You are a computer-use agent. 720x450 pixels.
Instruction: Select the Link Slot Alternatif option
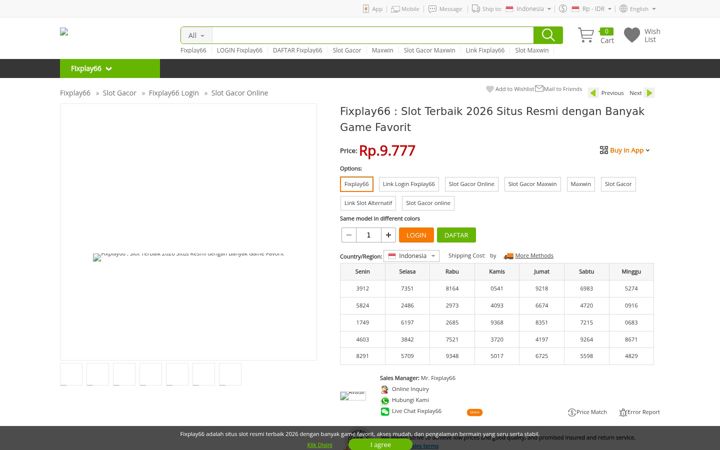point(368,203)
